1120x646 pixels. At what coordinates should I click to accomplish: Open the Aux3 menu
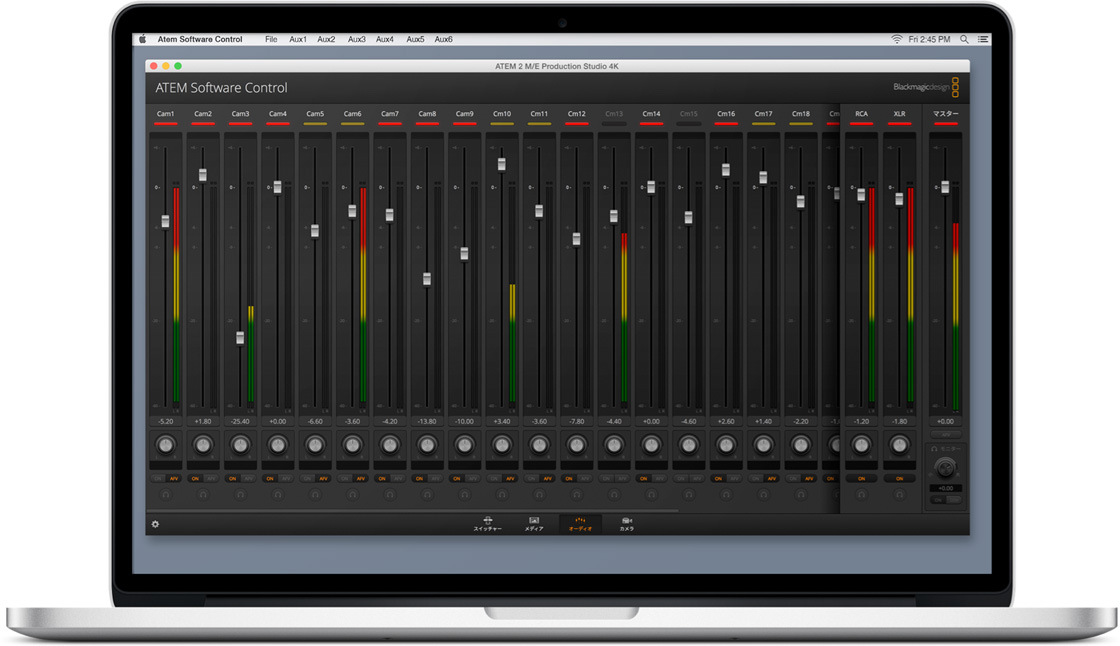coord(356,39)
